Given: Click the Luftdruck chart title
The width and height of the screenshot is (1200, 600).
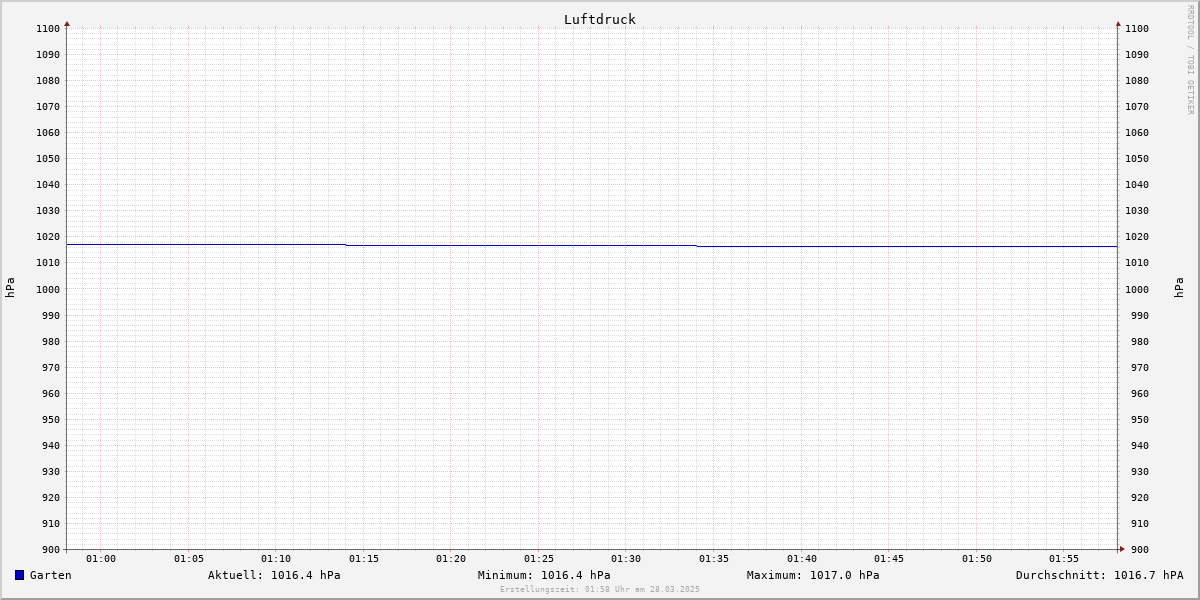Looking at the screenshot, I should point(600,19).
